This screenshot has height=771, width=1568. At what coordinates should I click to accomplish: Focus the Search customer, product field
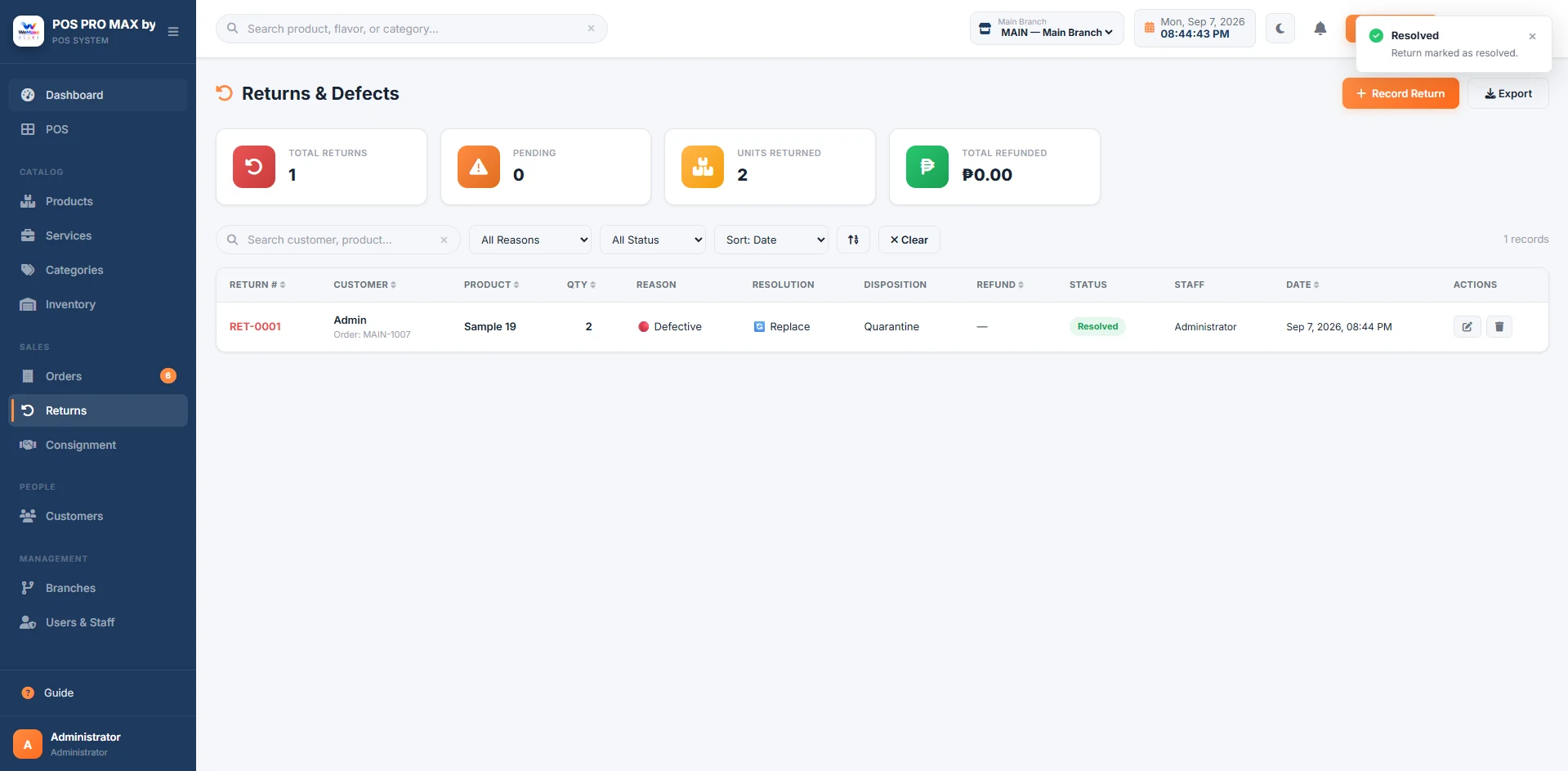(x=338, y=240)
